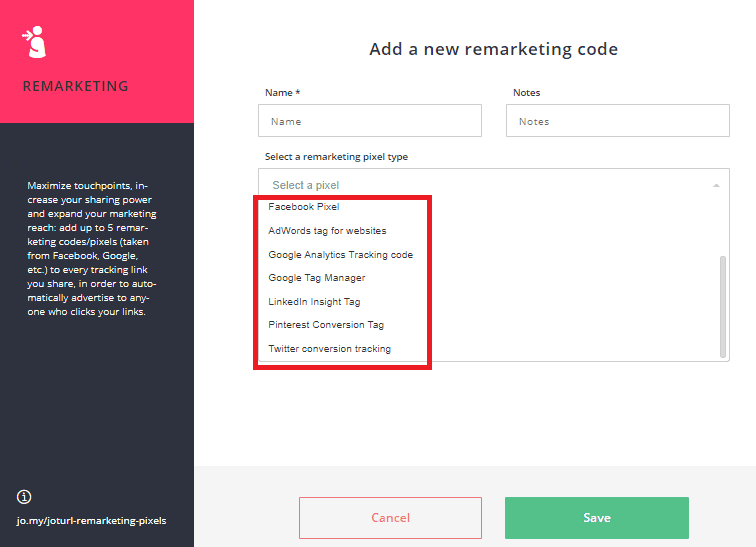Open the Select a pixel combo box
Image resolution: width=756 pixels, height=547 pixels.
click(x=494, y=185)
